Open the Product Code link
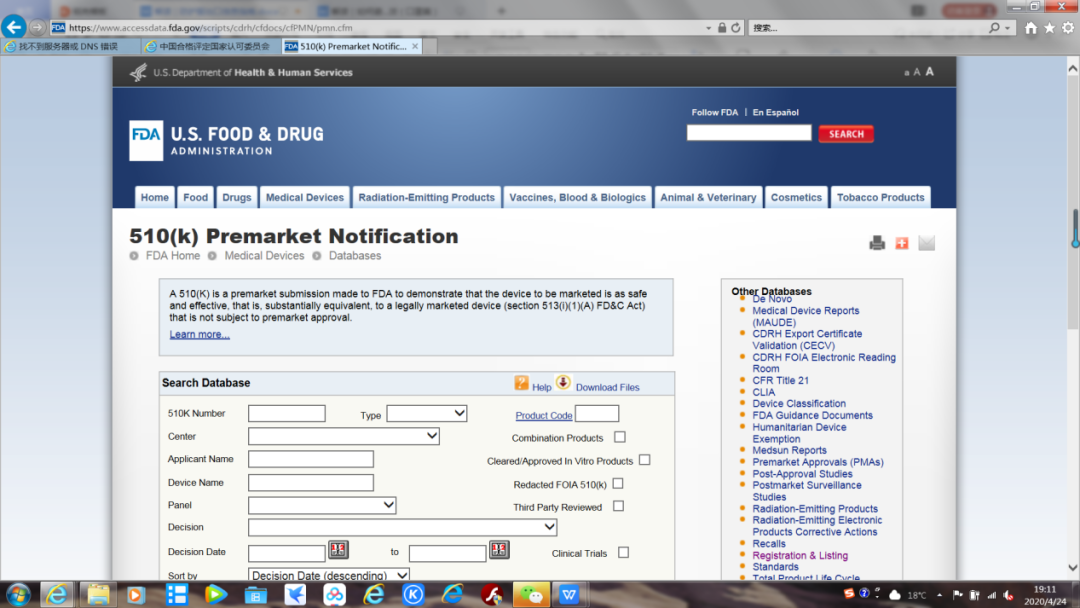1080x608 pixels. (543, 415)
